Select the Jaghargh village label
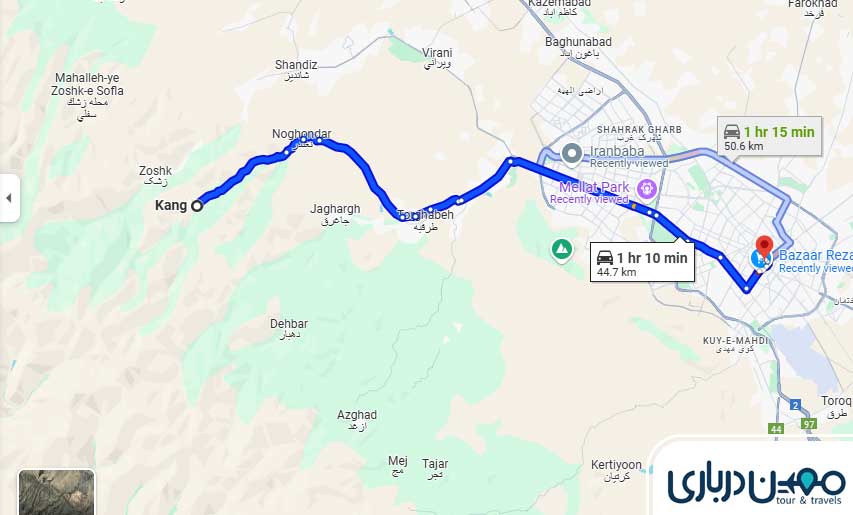Viewport: 853px width, 515px height. coord(335,209)
